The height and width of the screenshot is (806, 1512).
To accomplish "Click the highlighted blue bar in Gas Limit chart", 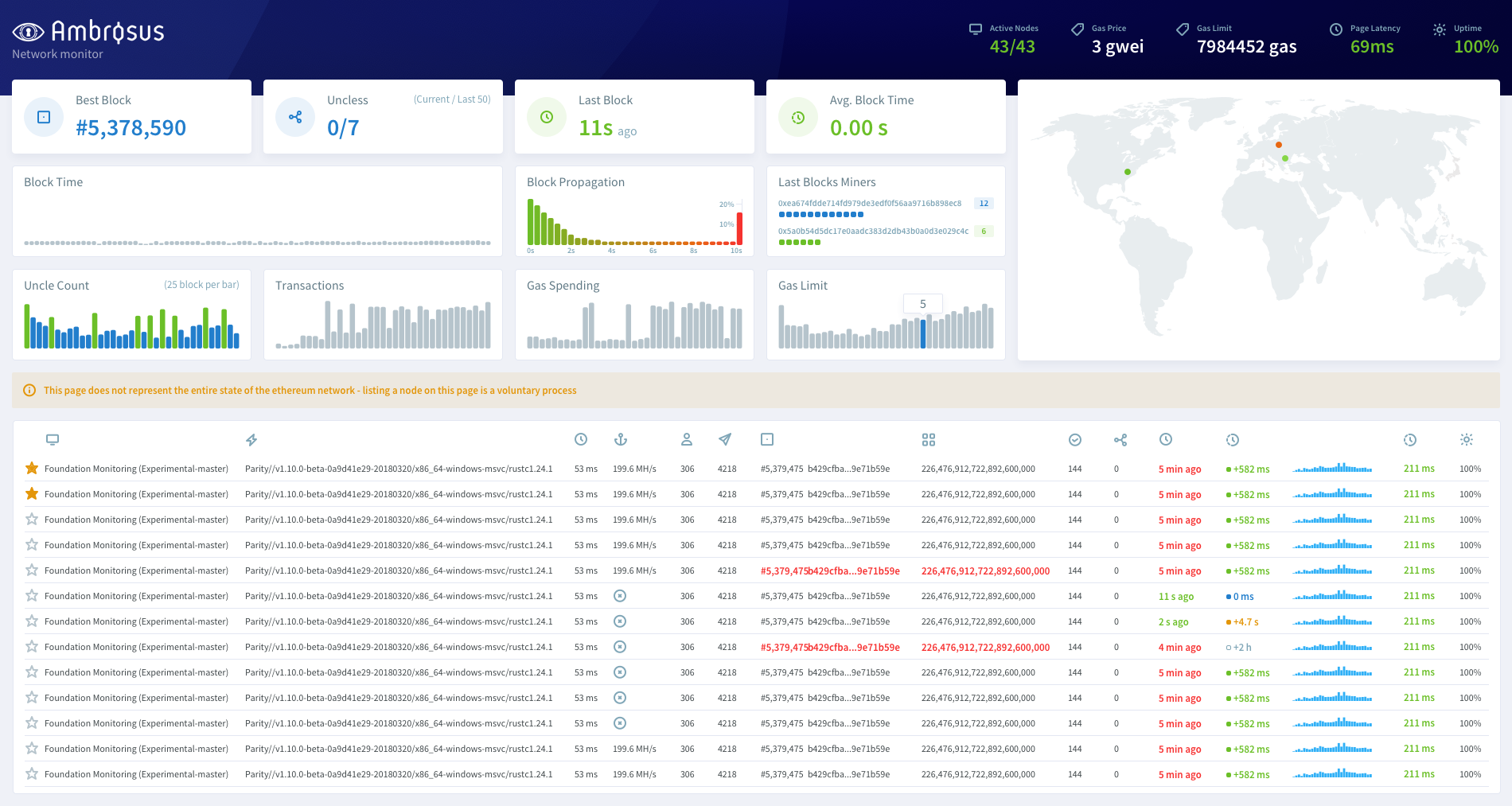I will point(923,334).
